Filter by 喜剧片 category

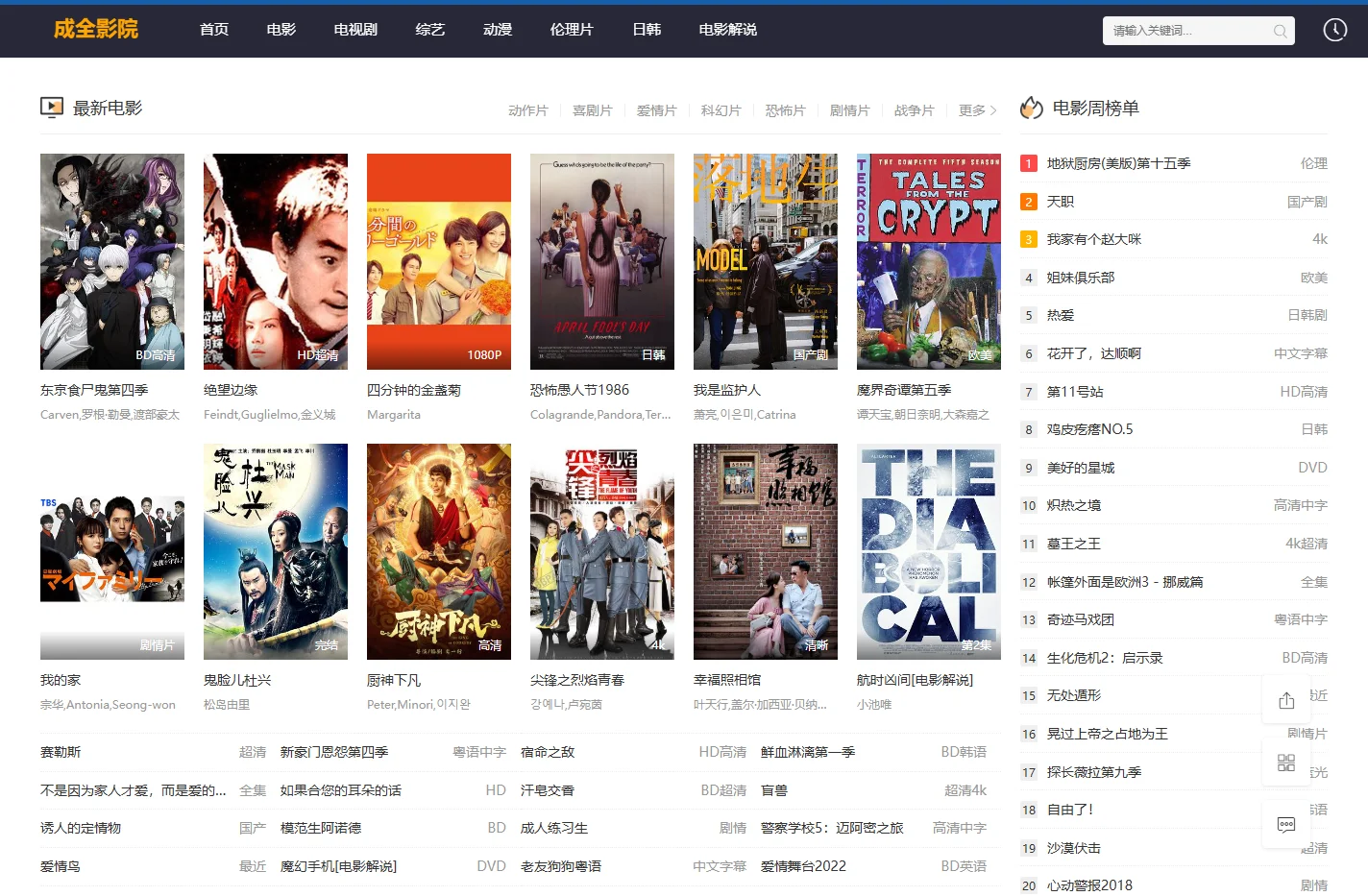pos(593,110)
